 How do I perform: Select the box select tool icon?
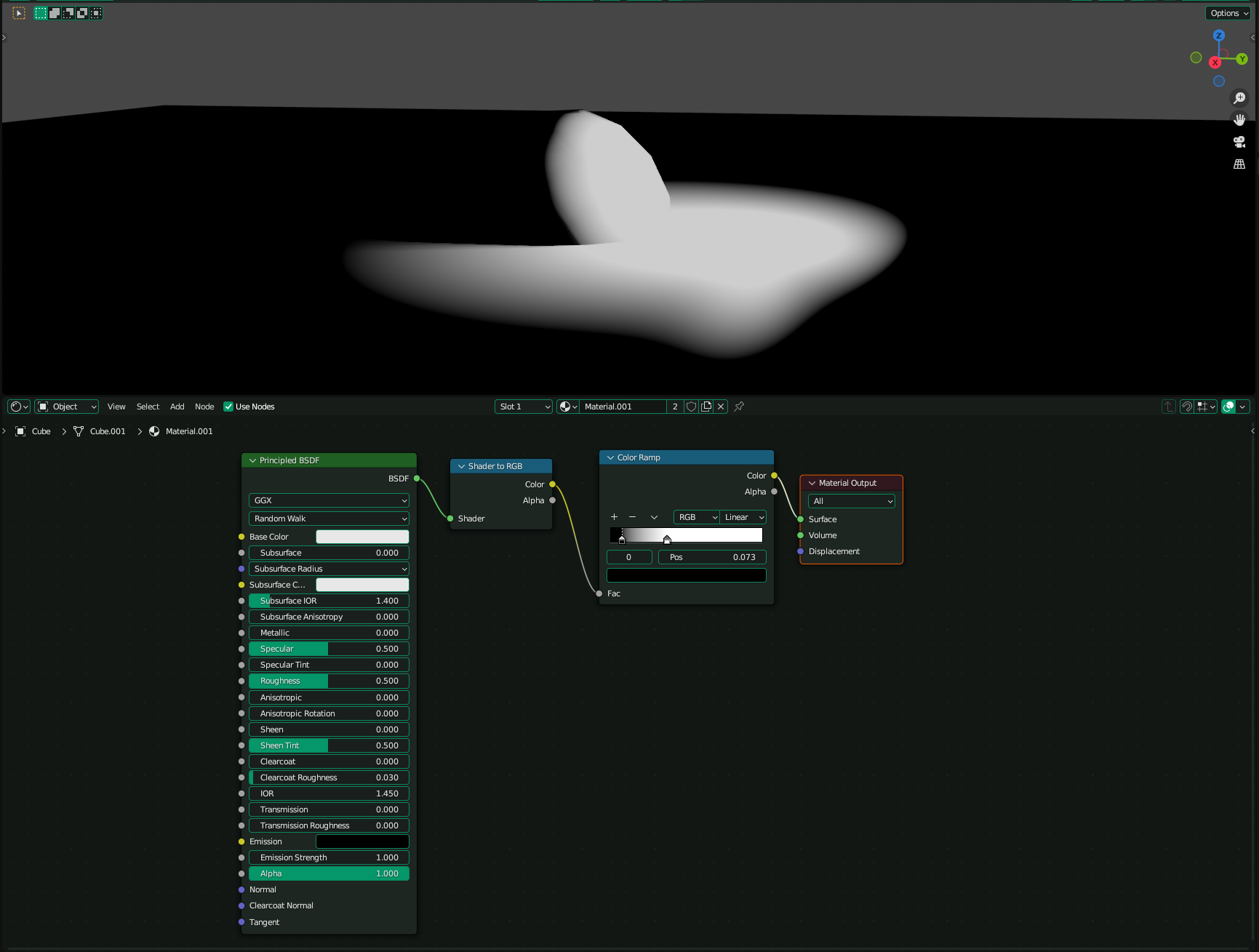point(19,13)
